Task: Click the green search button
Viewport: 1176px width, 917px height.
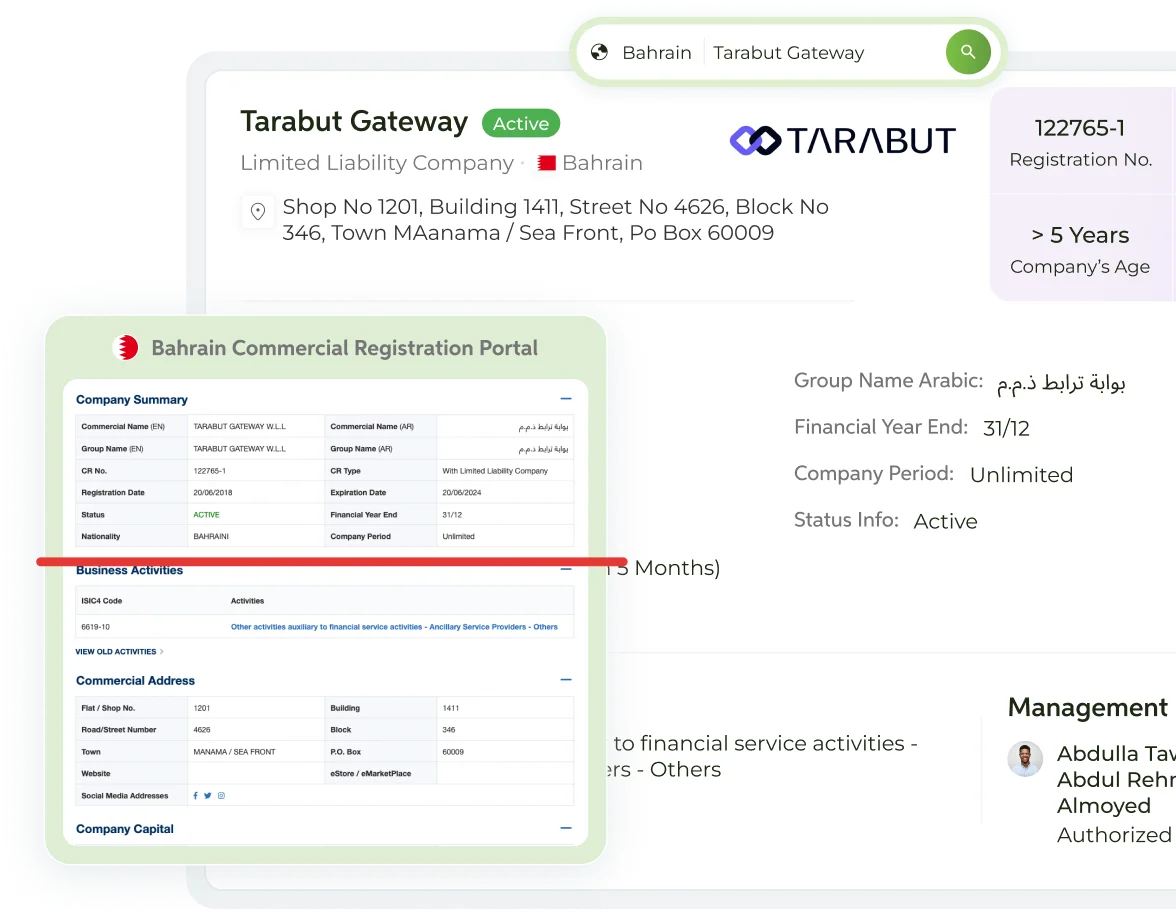Action: click(968, 52)
